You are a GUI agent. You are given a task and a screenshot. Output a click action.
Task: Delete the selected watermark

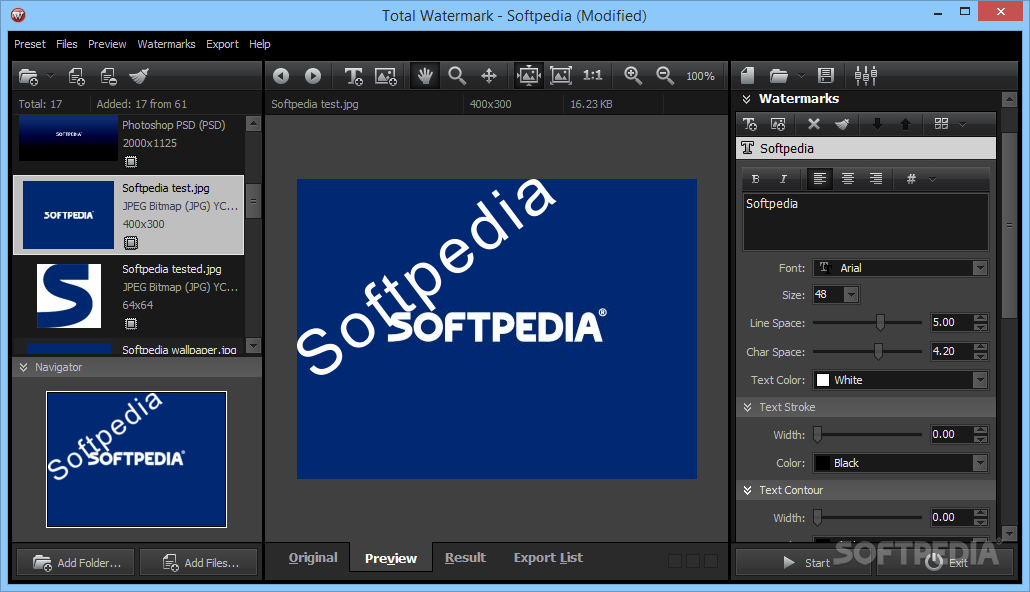coord(814,124)
